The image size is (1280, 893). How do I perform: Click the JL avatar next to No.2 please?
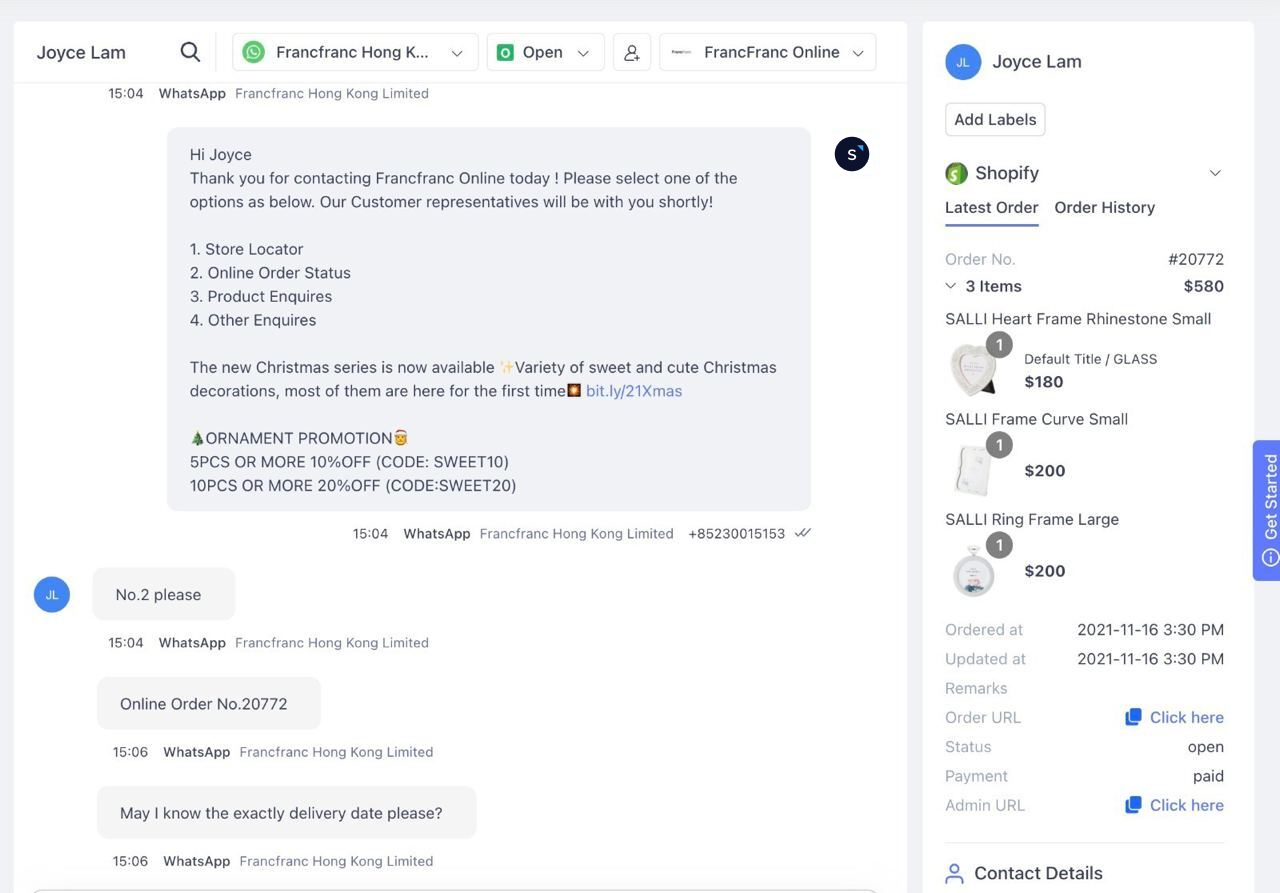tap(52, 594)
